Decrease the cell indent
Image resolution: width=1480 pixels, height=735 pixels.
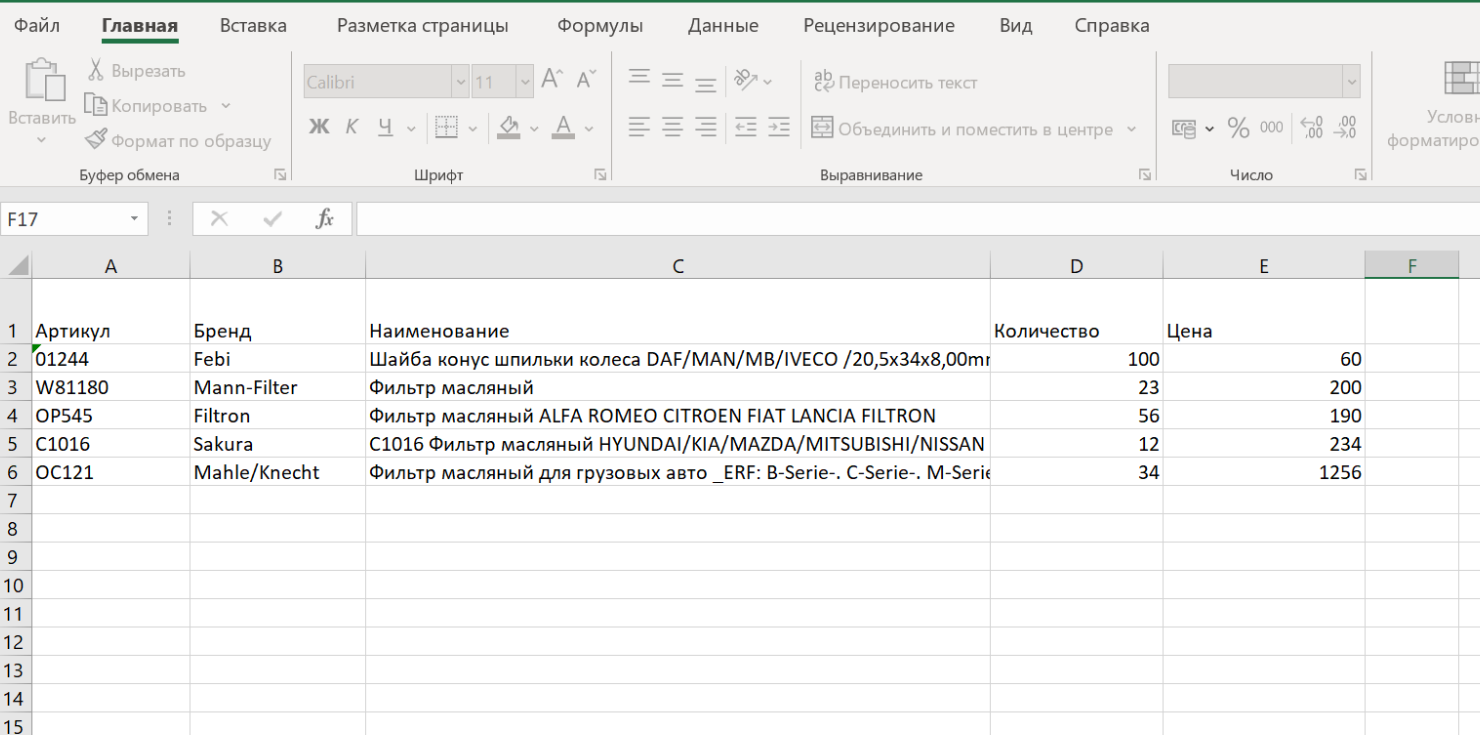[x=745, y=127]
